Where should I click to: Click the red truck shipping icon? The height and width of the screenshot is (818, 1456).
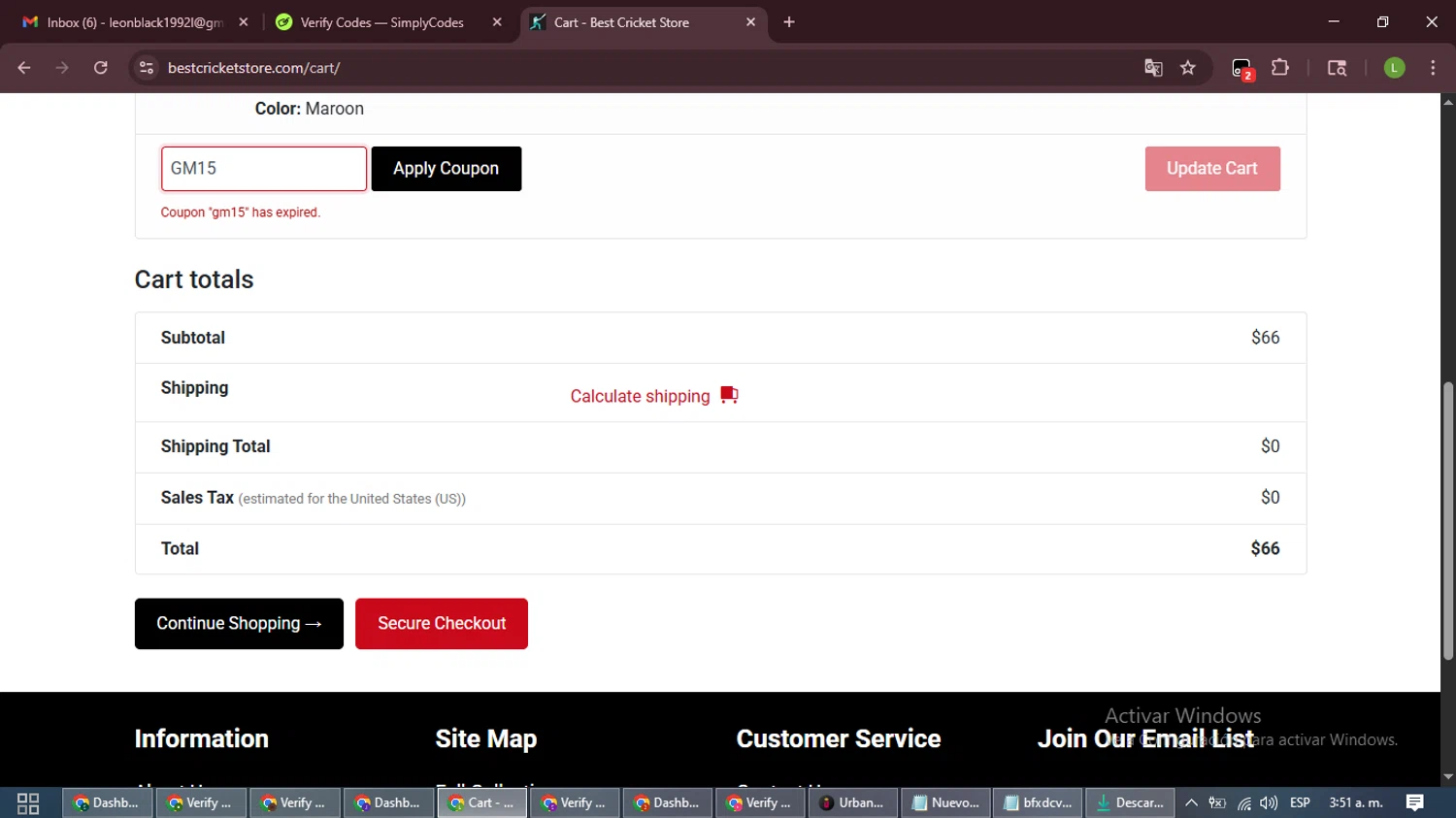click(x=730, y=395)
